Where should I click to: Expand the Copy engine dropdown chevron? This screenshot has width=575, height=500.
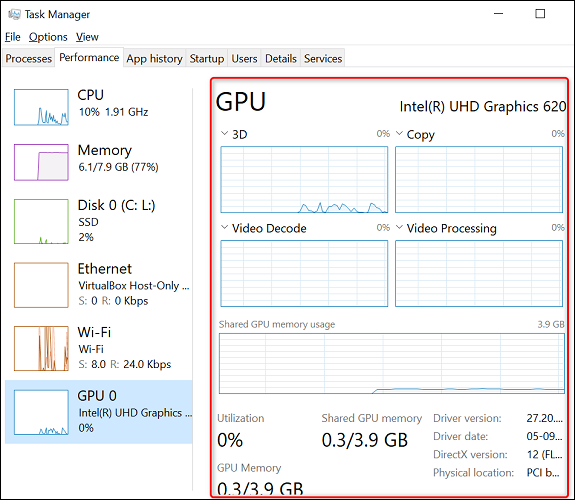(399, 134)
